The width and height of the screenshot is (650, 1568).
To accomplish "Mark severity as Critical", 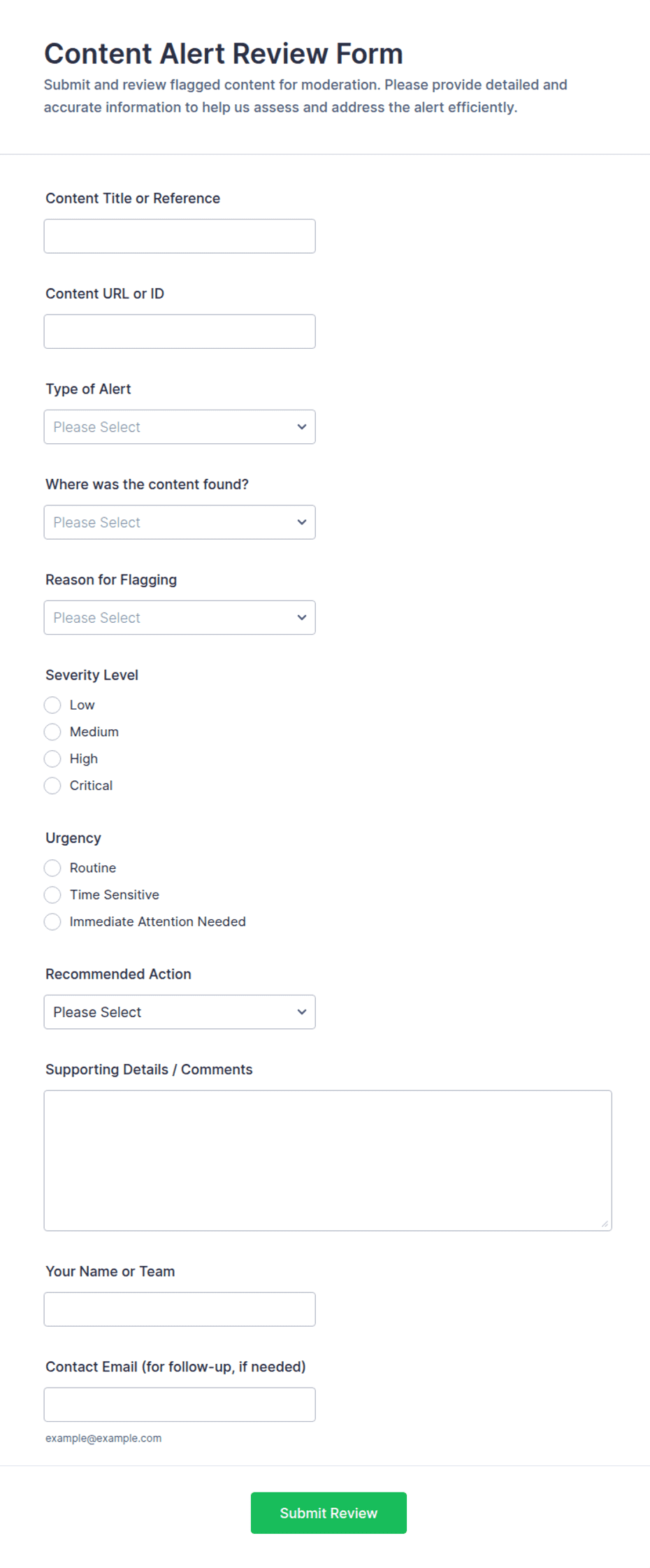I will (x=52, y=786).
